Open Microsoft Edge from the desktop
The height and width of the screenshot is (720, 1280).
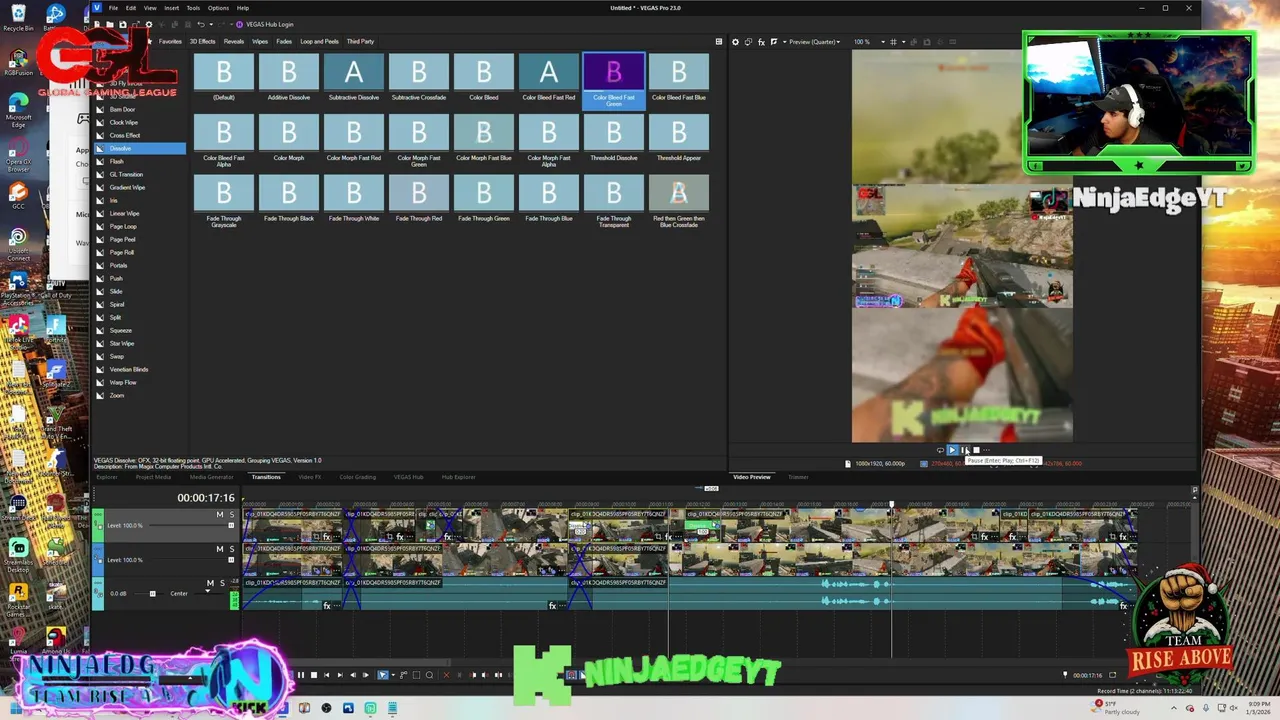click(x=18, y=110)
